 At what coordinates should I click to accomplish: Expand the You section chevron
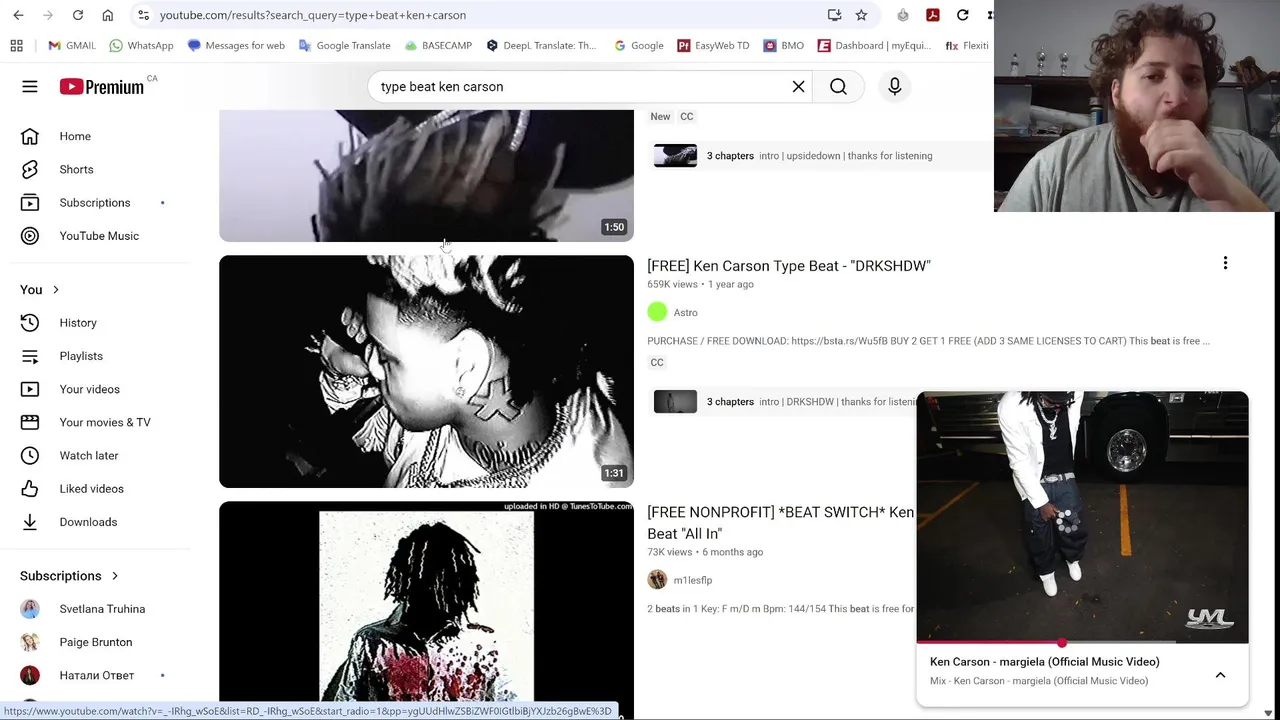(55, 290)
